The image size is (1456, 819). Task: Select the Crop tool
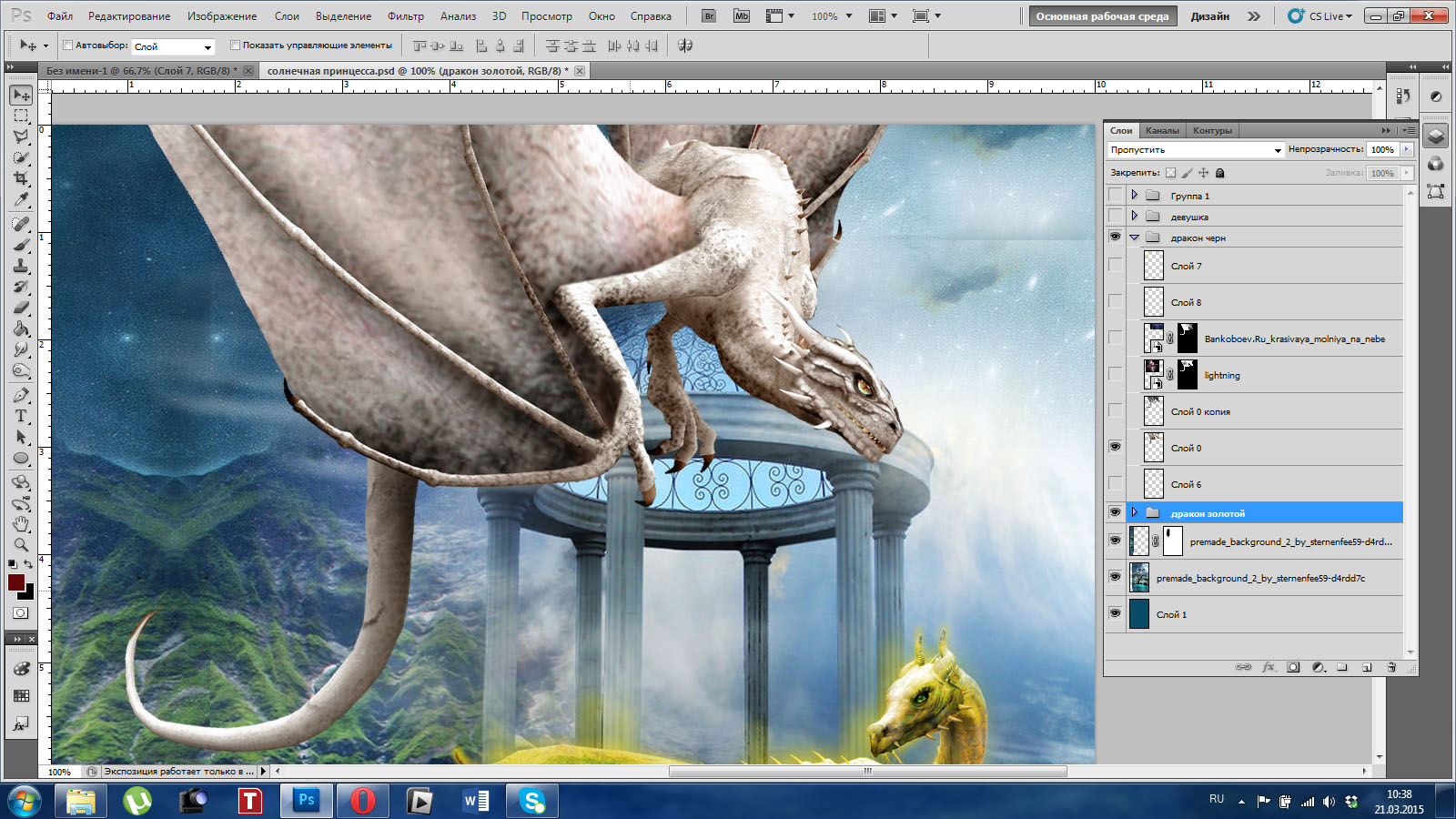point(21,178)
